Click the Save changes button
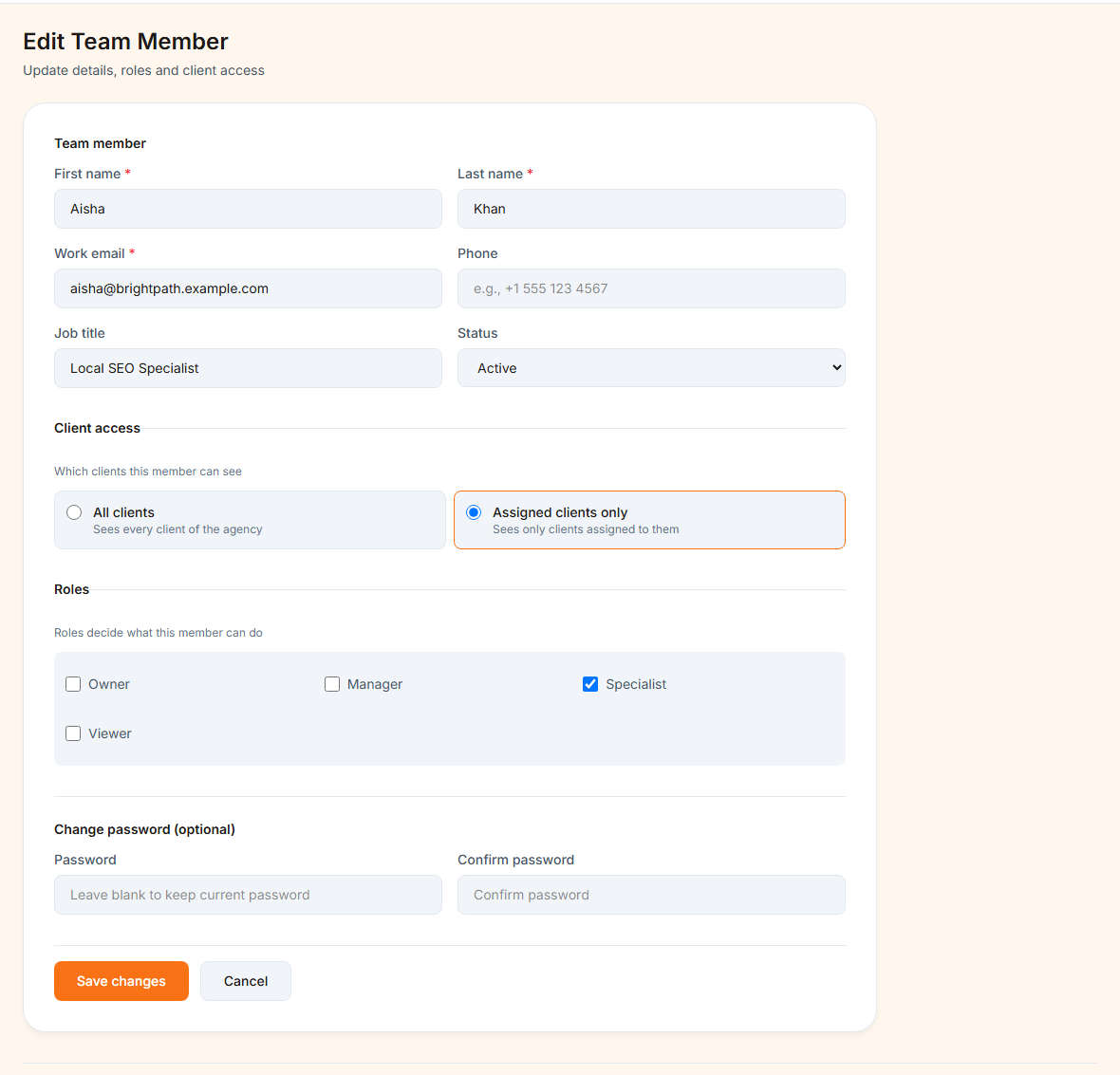The width and height of the screenshot is (1120, 1075). 121,981
